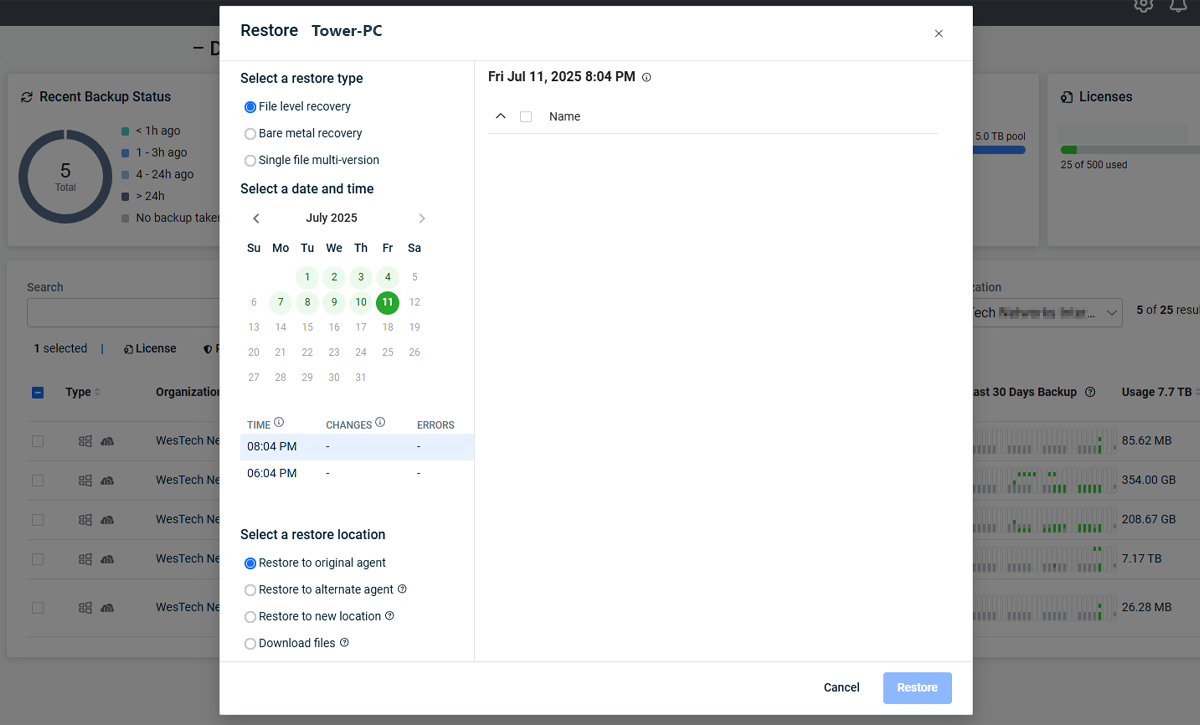Screen dimensions: 1200x725
Task: Select Restore to new location
Action: (250, 617)
